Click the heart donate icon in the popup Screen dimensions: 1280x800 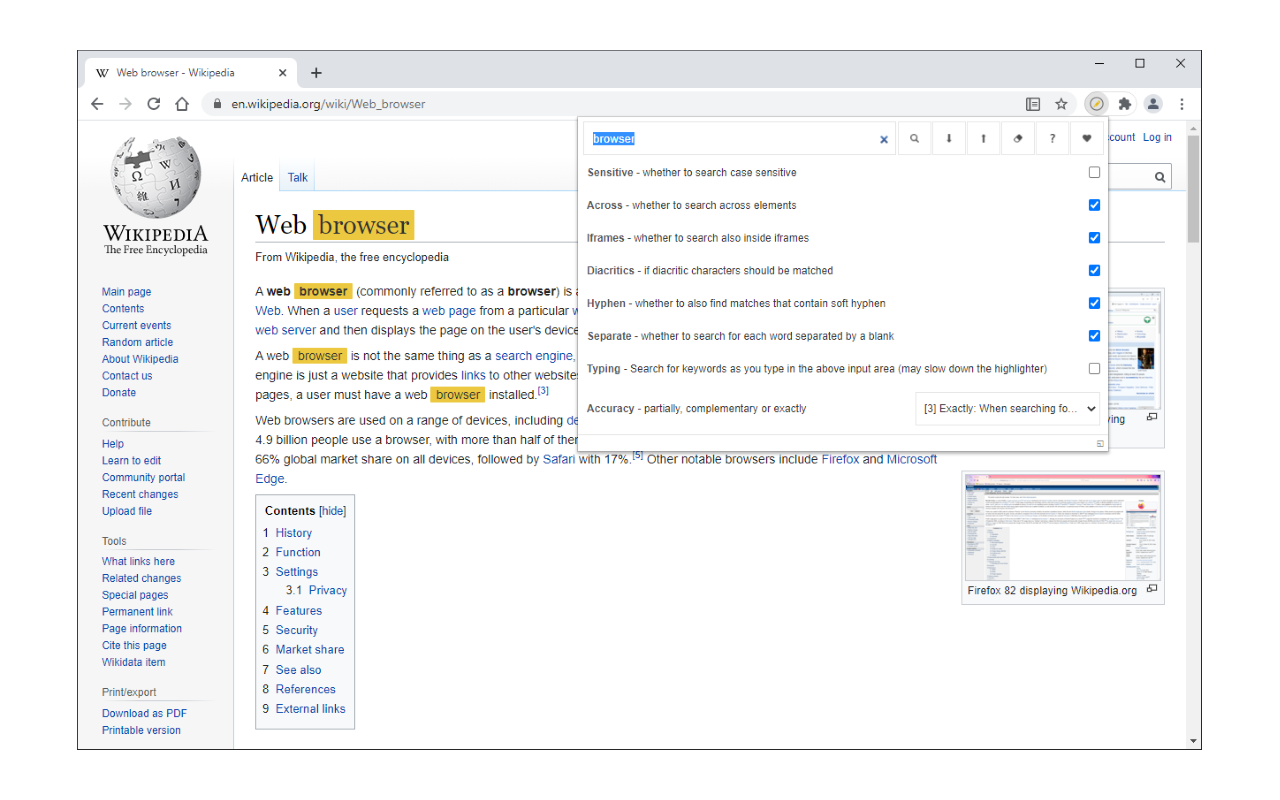[x=1086, y=138]
